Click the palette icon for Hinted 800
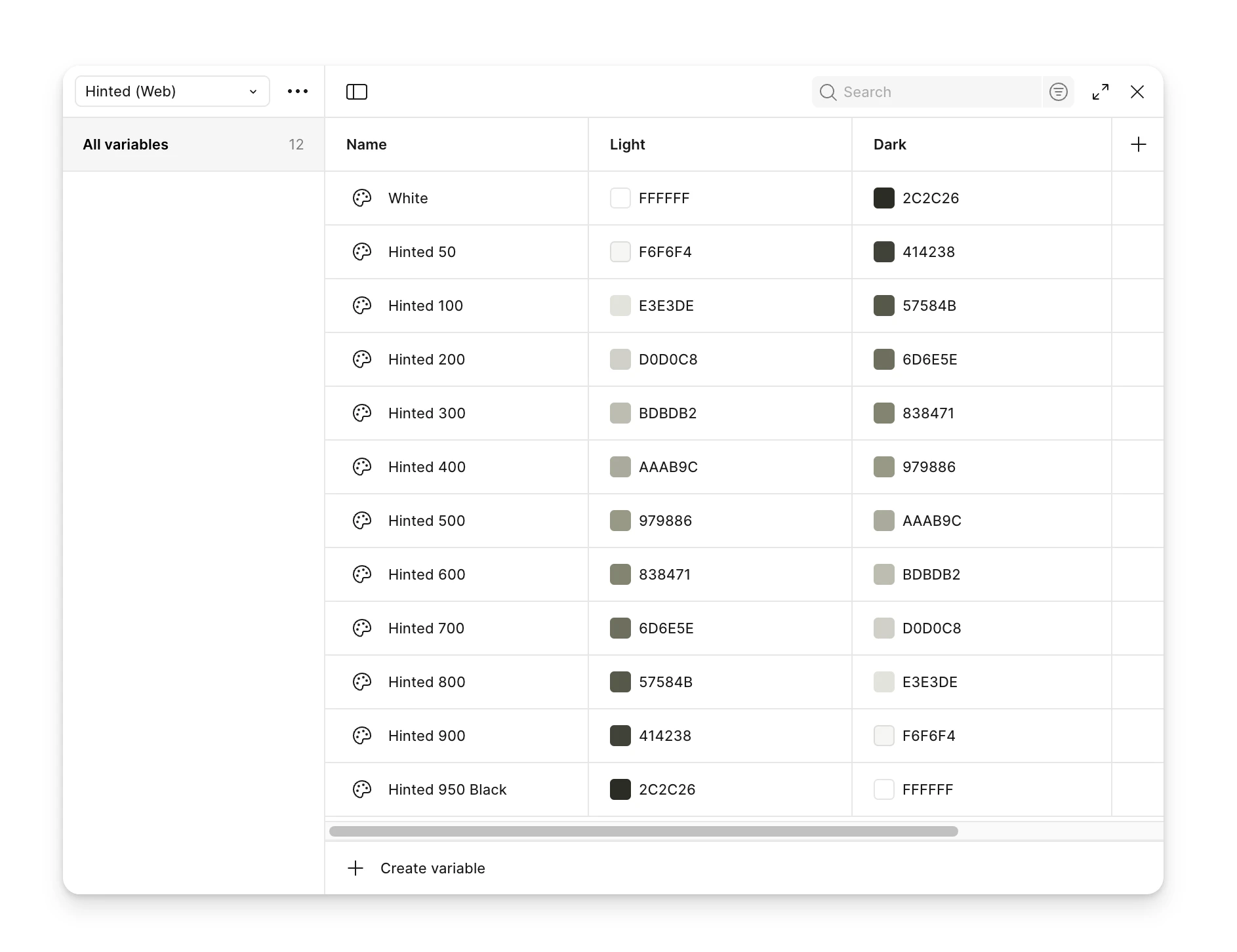1237x952 pixels. [x=362, y=682]
